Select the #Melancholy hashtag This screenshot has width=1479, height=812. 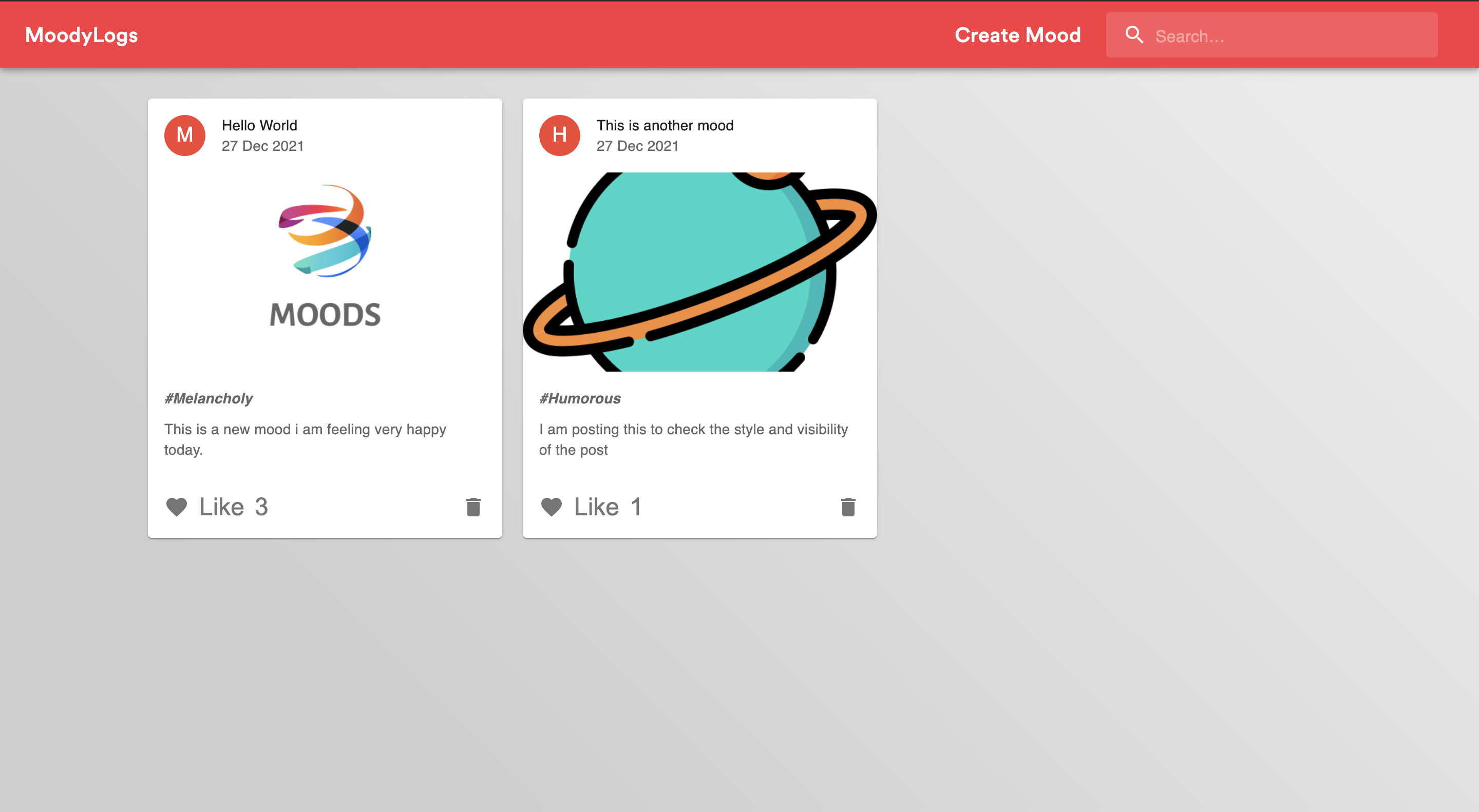(208, 398)
